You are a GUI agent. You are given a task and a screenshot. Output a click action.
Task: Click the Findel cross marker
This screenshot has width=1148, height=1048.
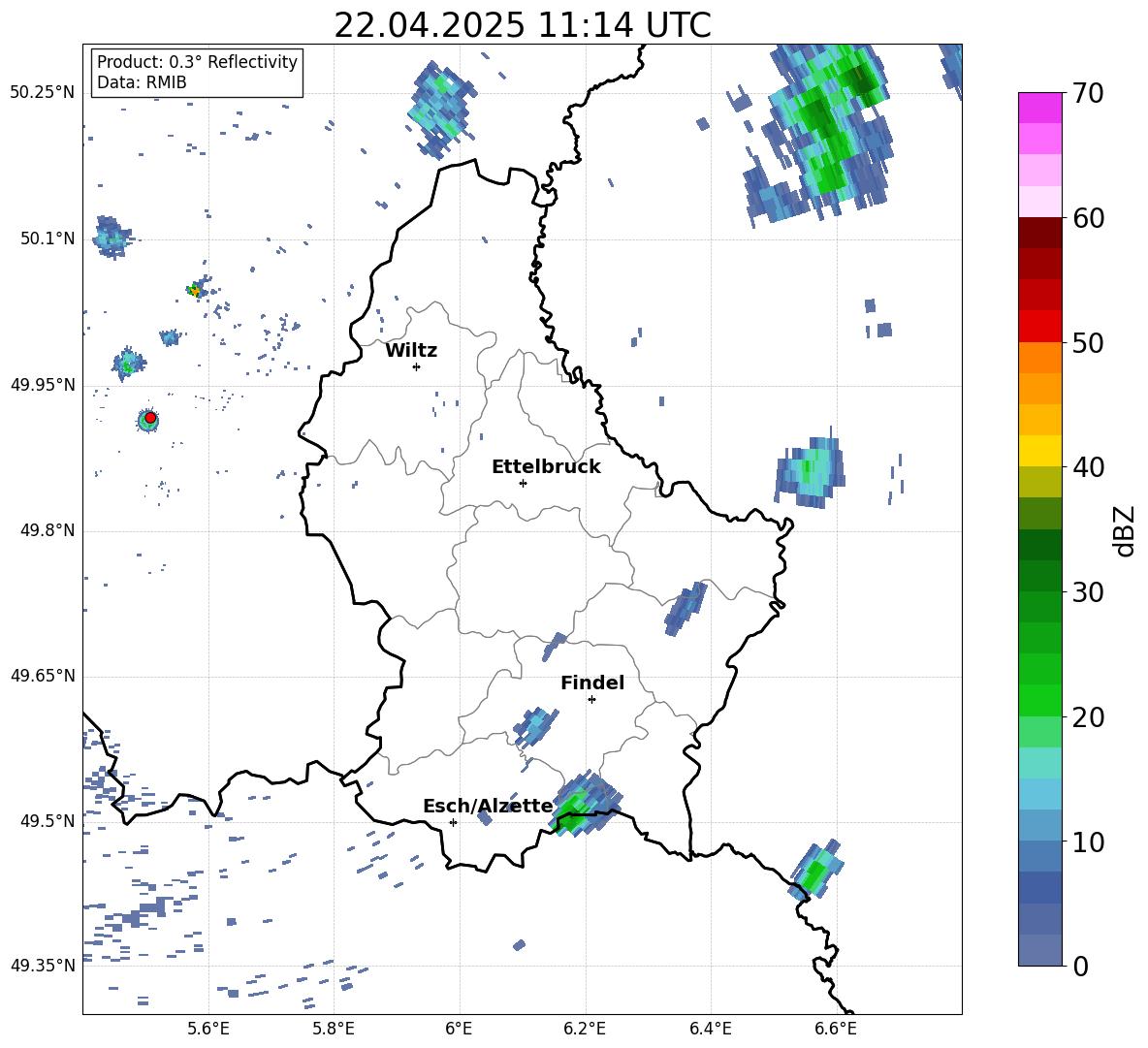coord(591,700)
